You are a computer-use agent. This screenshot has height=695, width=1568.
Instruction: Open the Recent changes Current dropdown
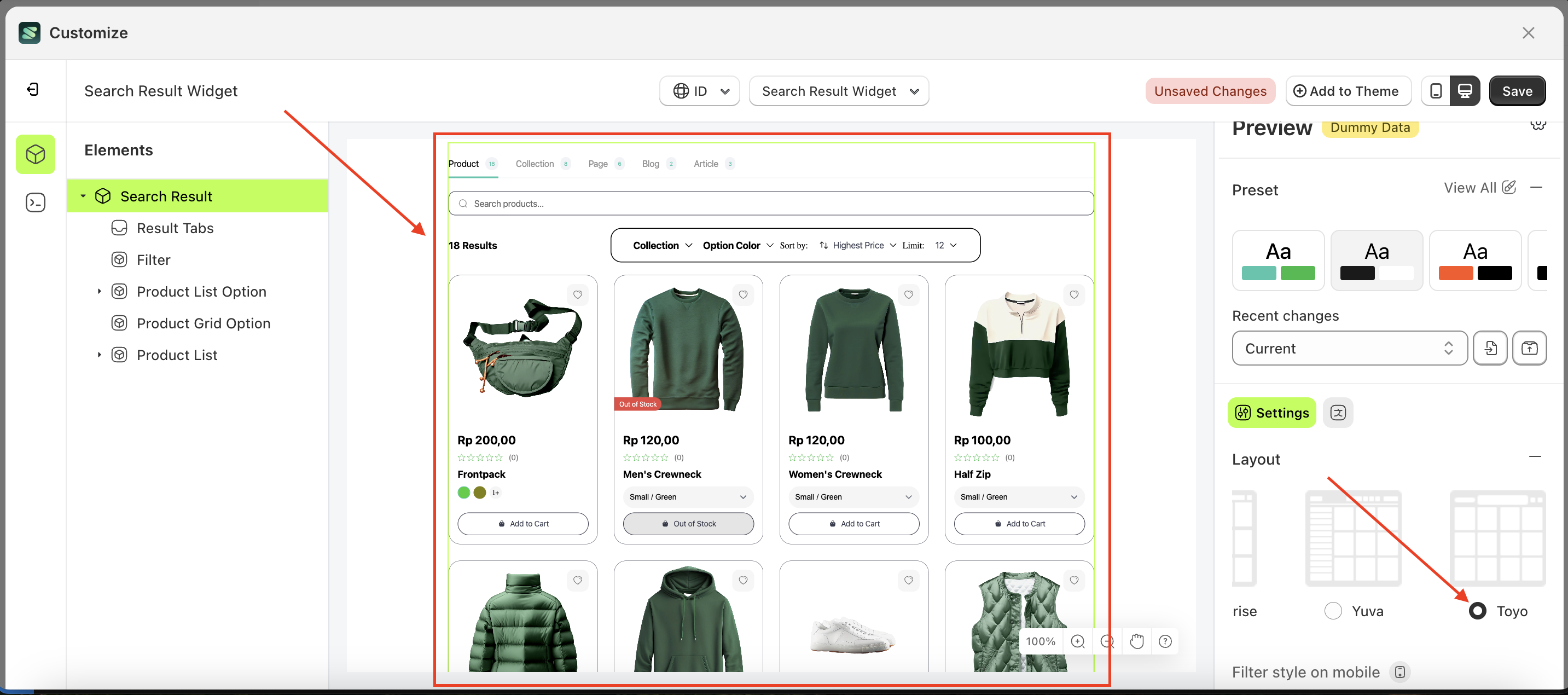1349,349
